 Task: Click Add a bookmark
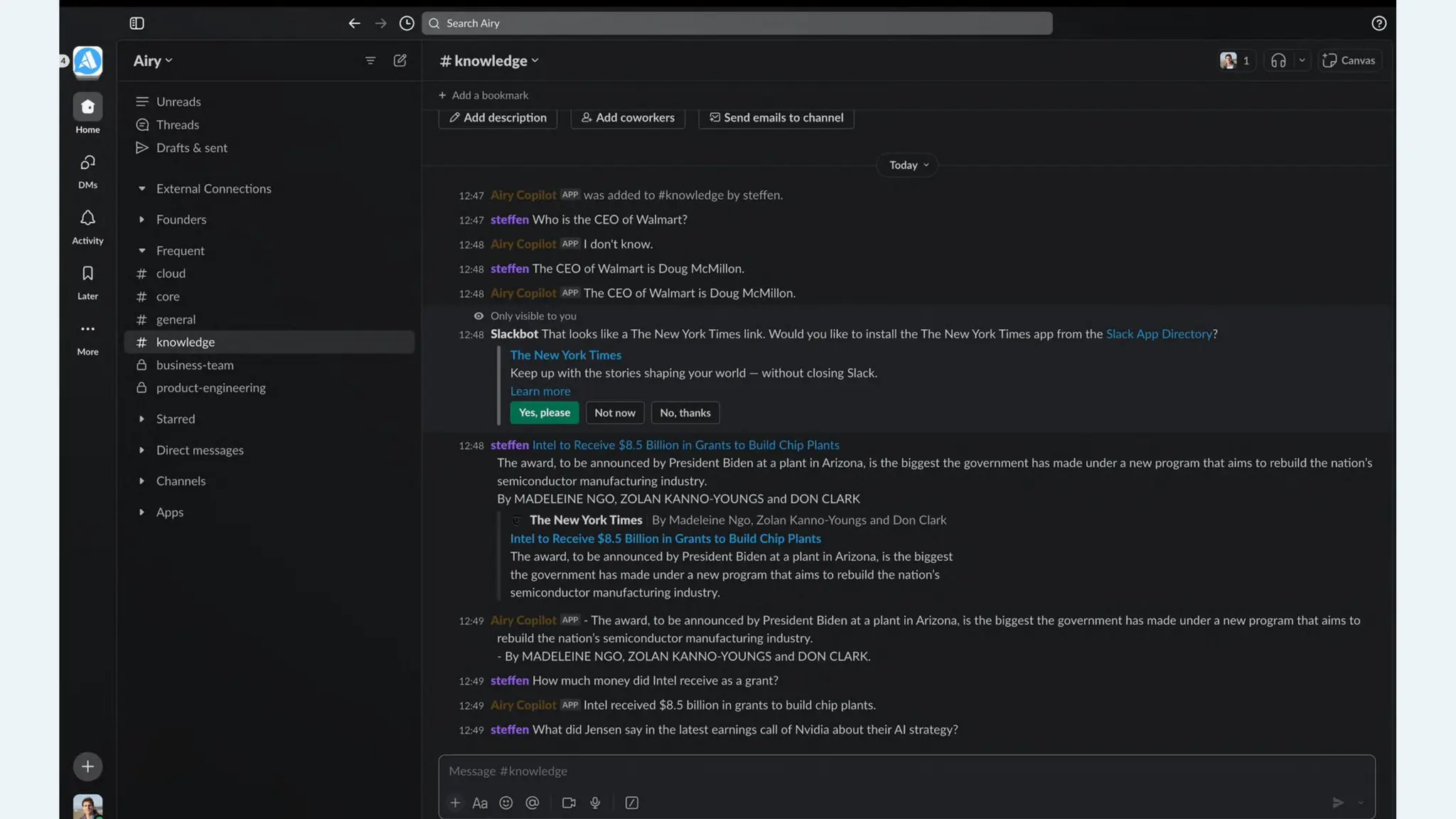pos(483,95)
